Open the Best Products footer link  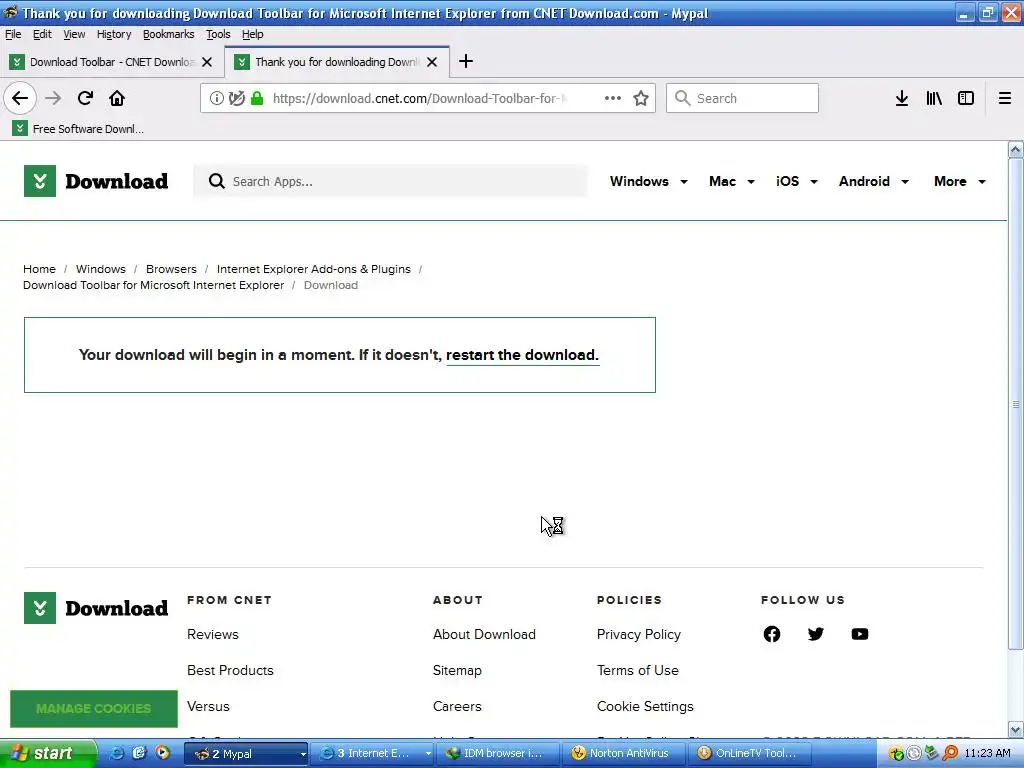(x=230, y=670)
